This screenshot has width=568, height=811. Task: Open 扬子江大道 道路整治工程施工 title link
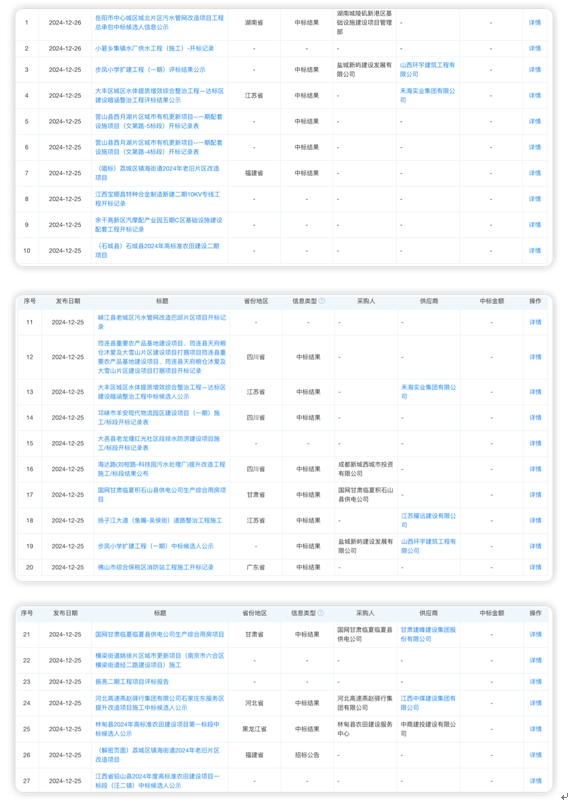coord(160,520)
